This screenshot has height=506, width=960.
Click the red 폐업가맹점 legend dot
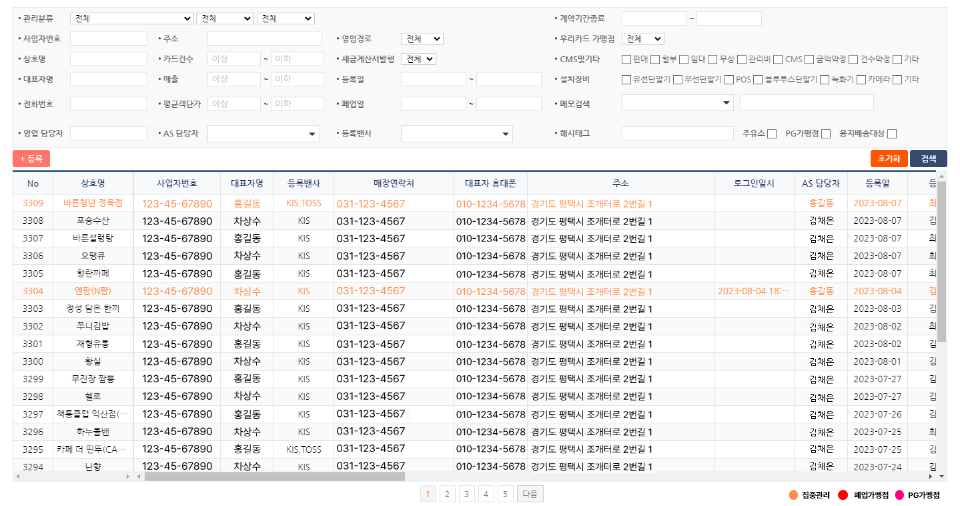(843, 495)
